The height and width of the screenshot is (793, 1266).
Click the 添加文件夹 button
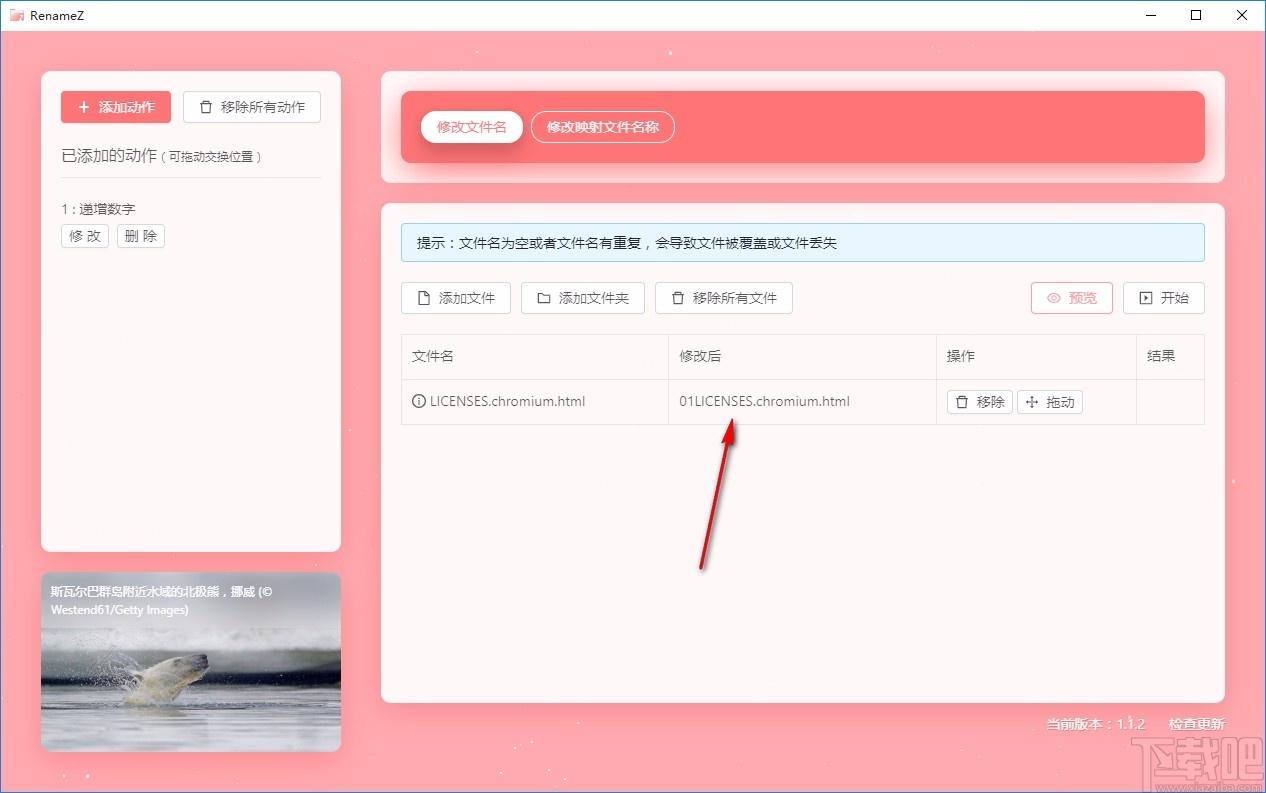(583, 298)
